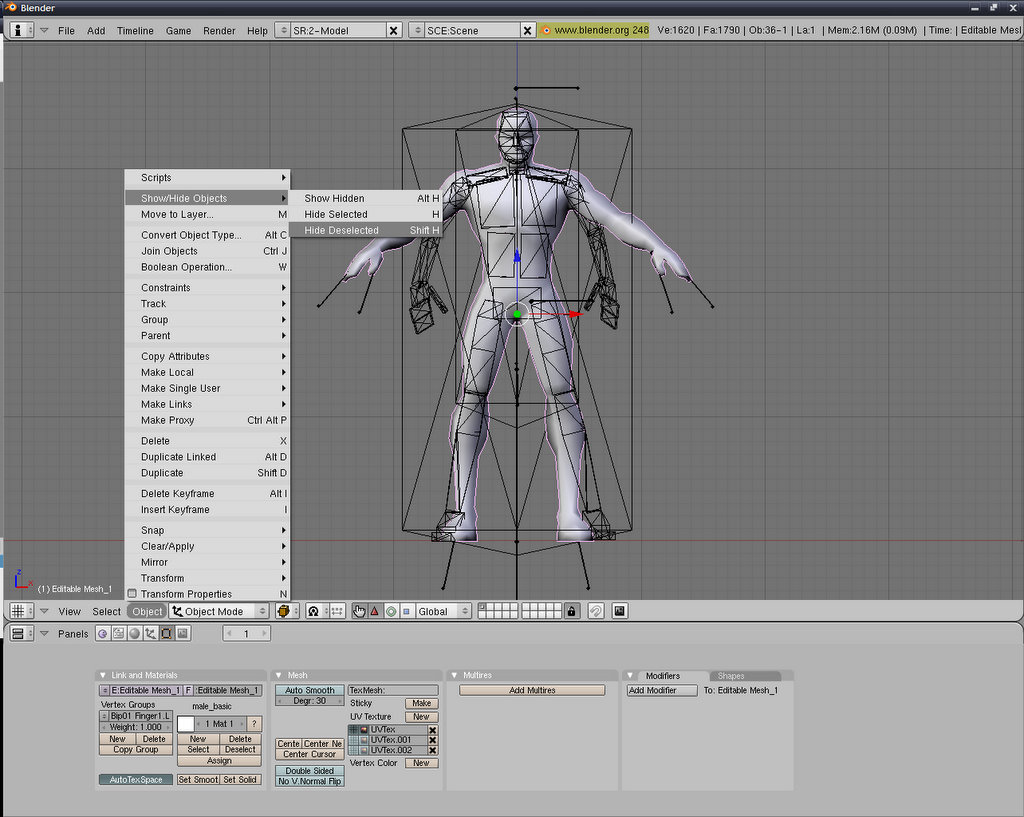Screen dimensions: 1024x817
Task: Collapse the Link and Materials panel
Action: coord(103,676)
